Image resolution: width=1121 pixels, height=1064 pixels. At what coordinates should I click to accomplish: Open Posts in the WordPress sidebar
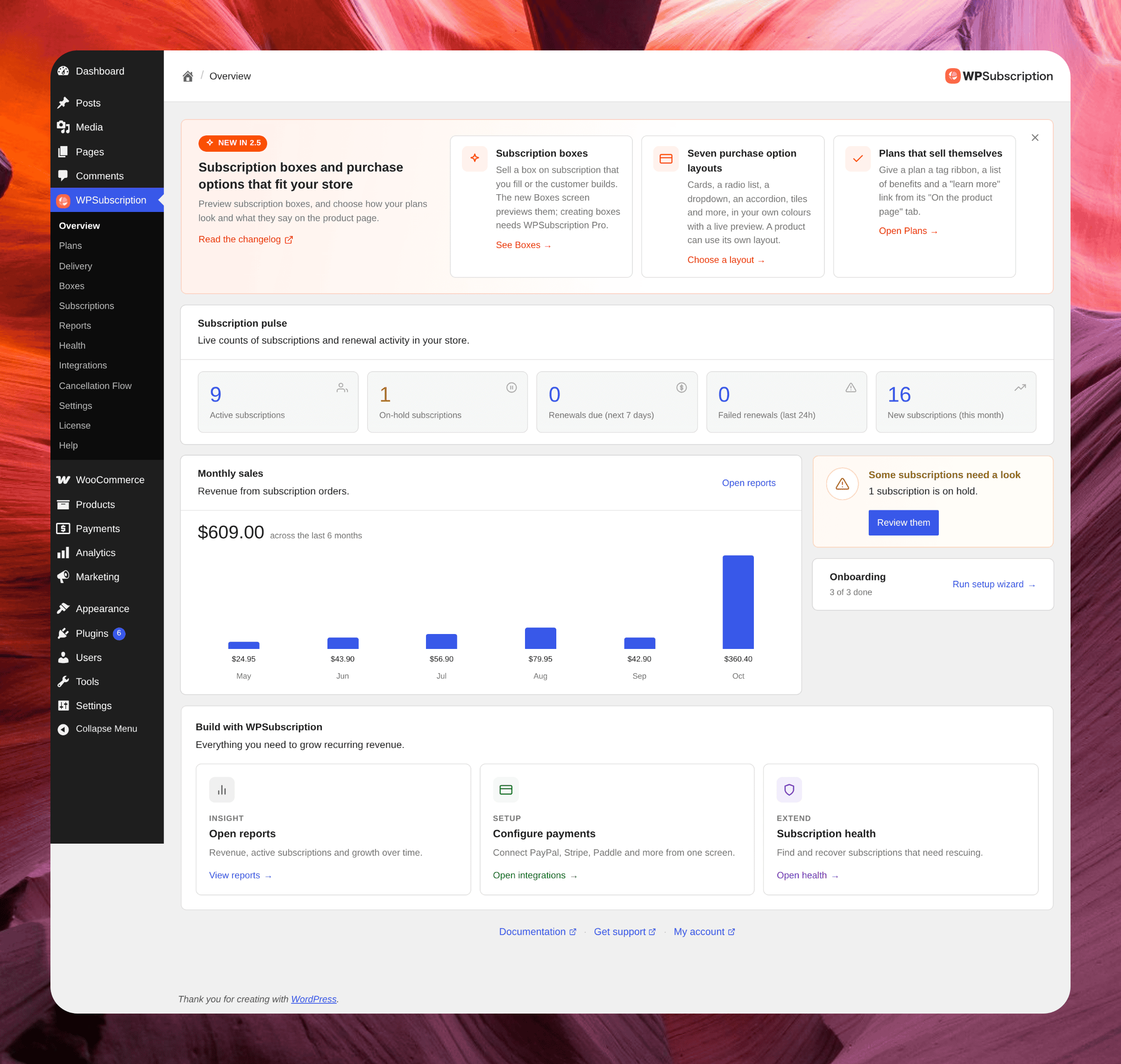coord(107,103)
